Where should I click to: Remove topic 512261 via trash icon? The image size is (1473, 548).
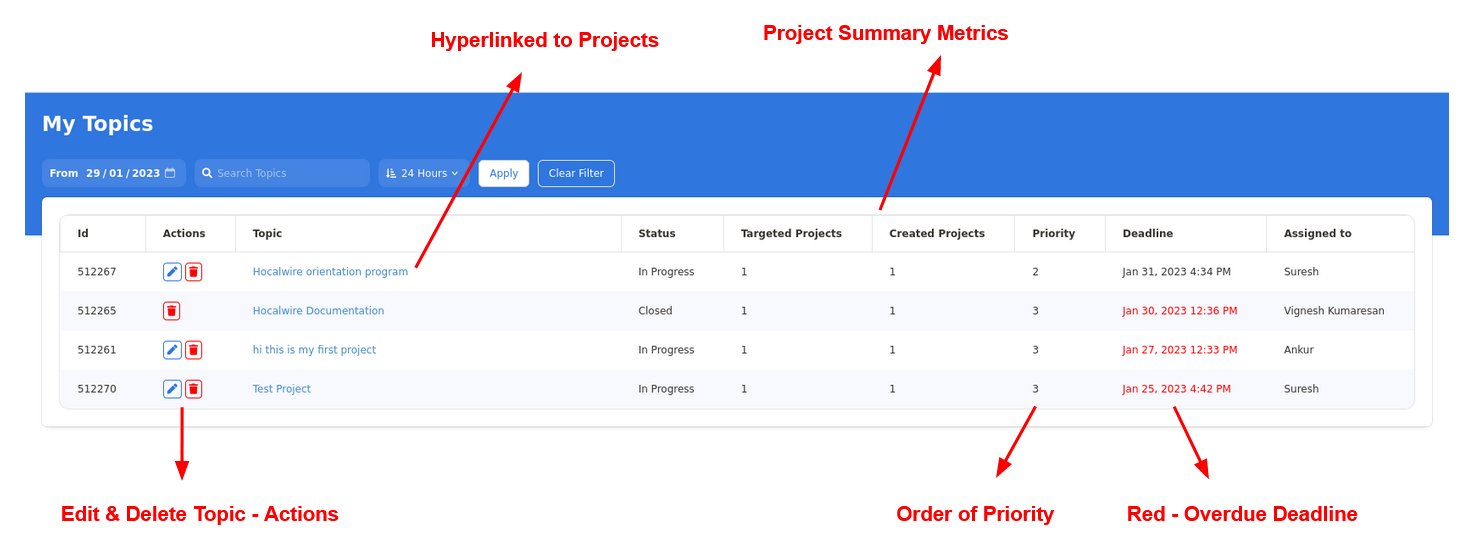[x=194, y=350]
